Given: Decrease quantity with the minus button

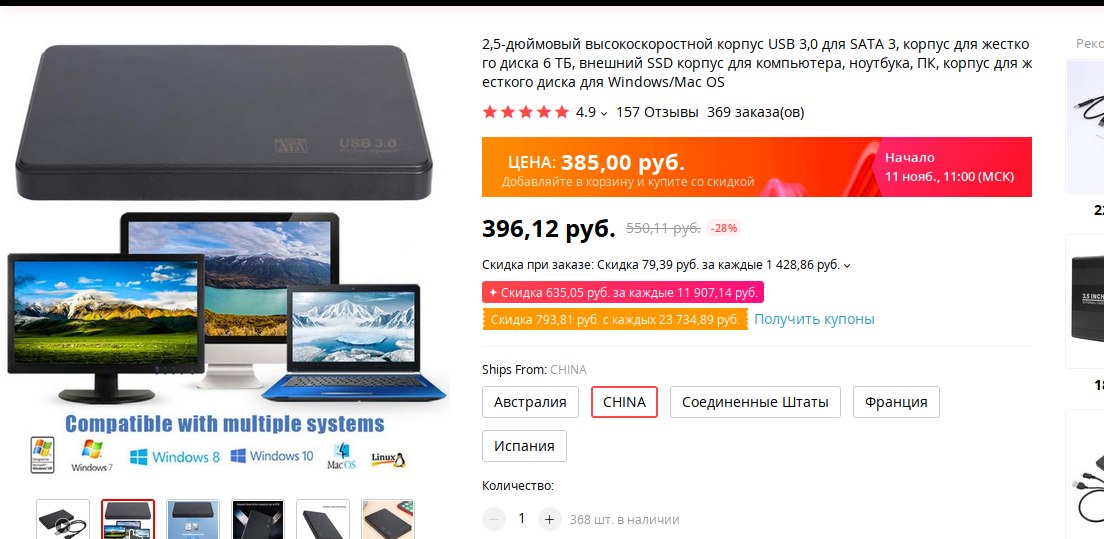Looking at the screenshot, I should click(494, 519).
